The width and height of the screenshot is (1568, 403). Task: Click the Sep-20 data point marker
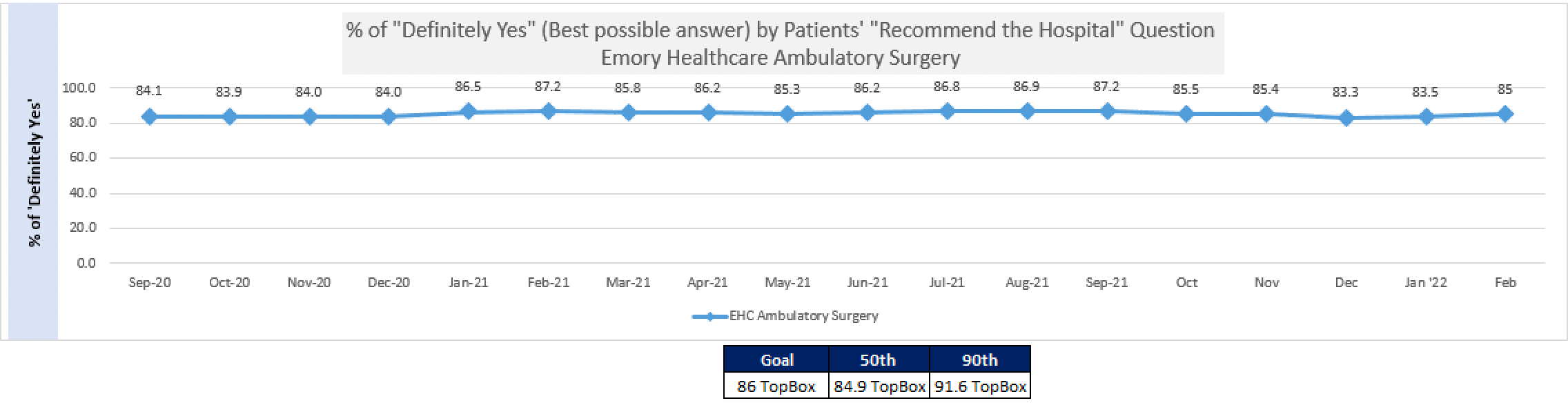pos(150,117)
